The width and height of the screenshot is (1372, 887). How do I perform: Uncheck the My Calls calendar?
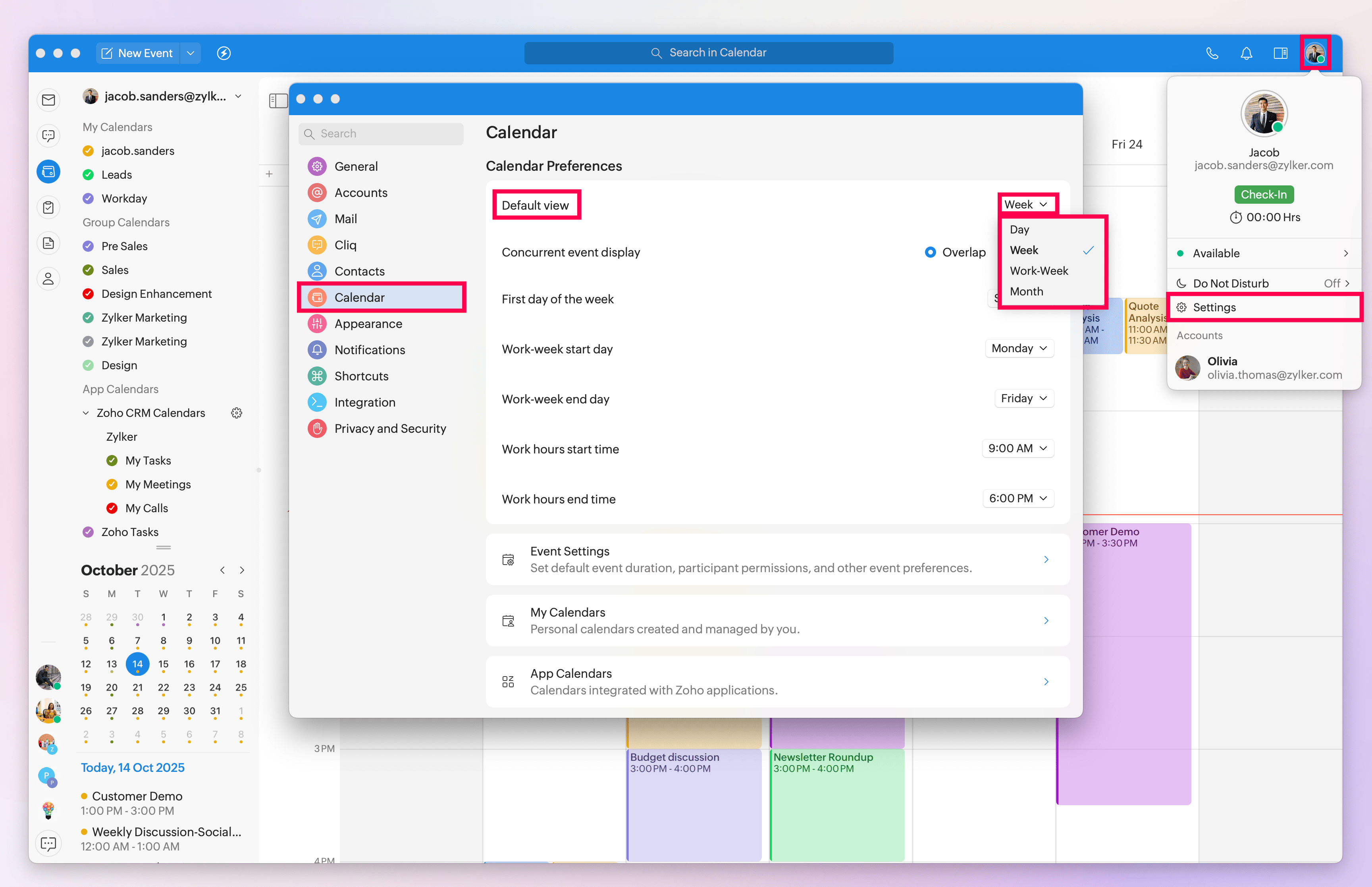[112, 508]
